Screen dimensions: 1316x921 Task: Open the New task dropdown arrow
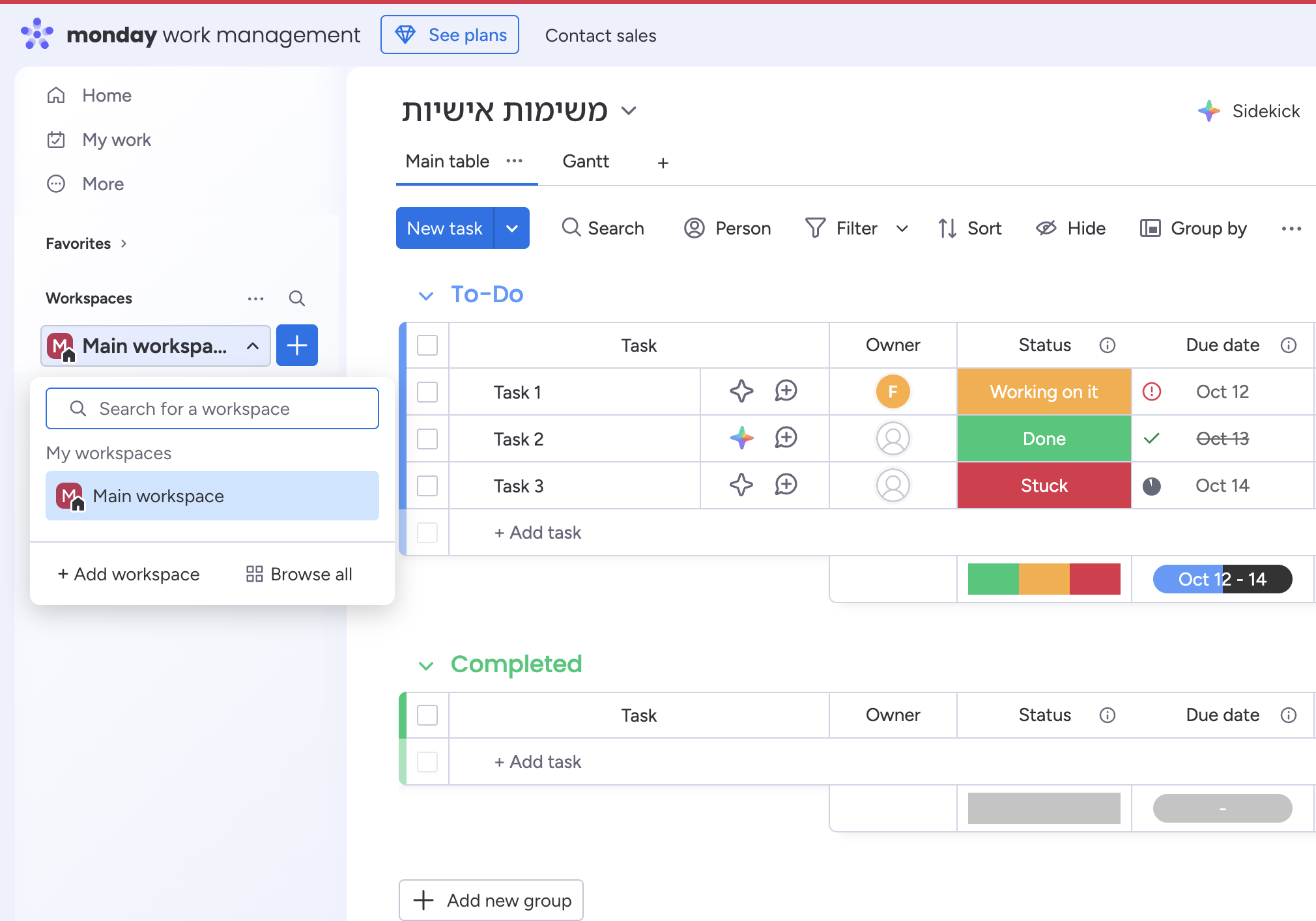pyautogui.click(x=512, y=228)
